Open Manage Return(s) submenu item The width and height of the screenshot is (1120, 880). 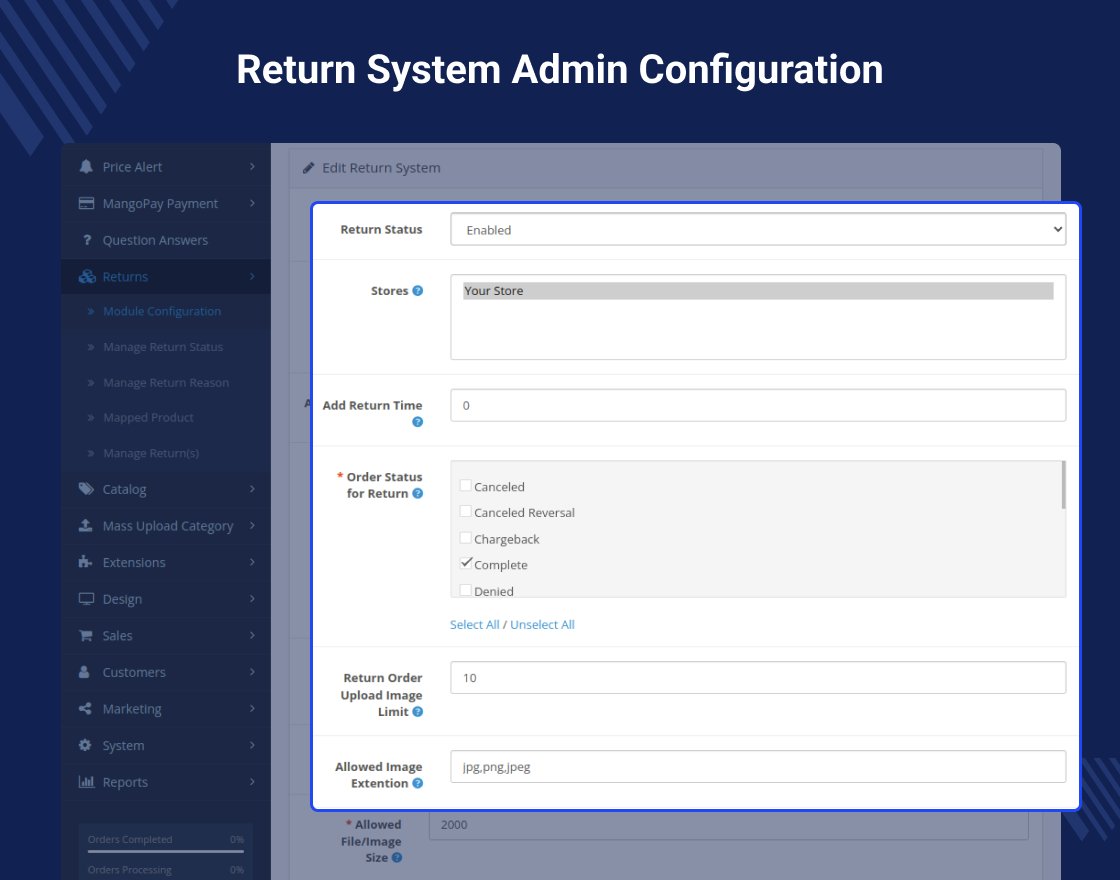click(151, 453)
